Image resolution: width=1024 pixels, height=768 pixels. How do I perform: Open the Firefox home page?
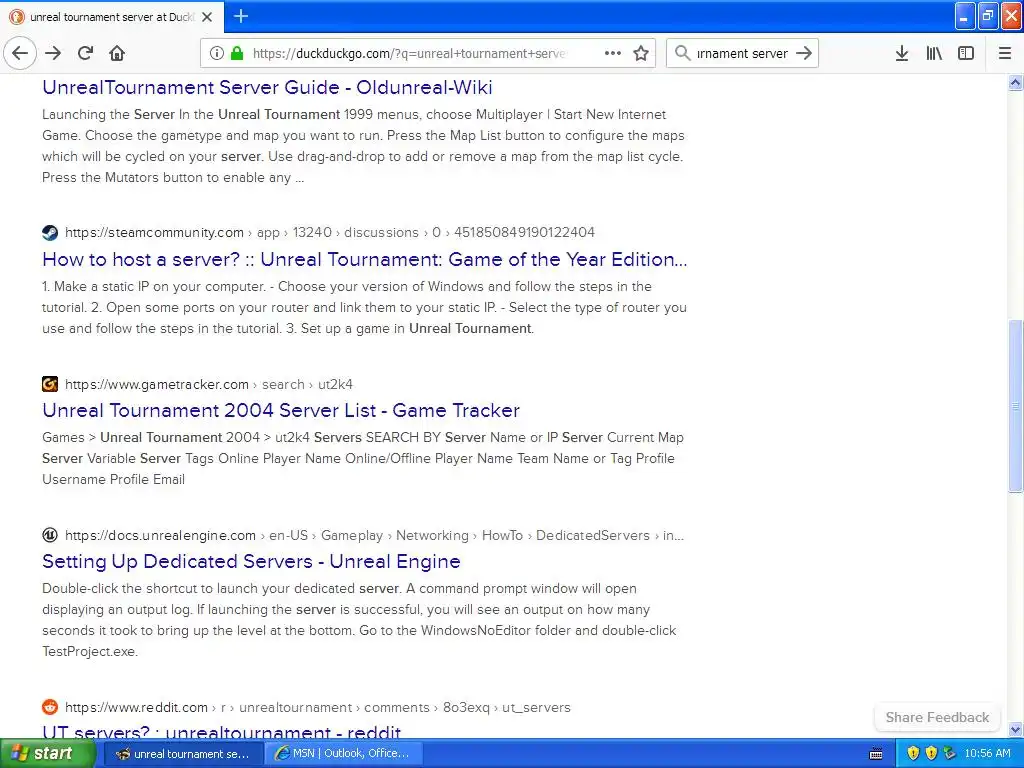click(117, 53)
